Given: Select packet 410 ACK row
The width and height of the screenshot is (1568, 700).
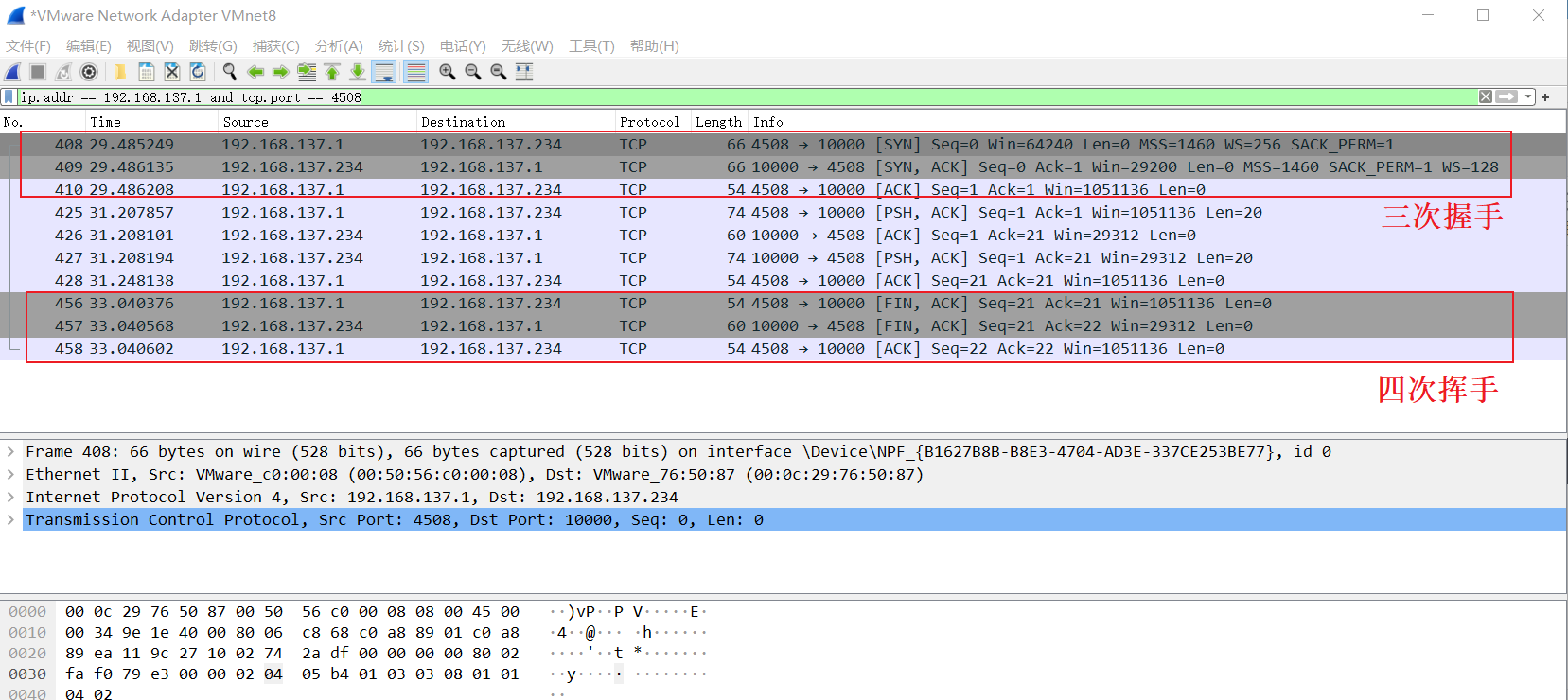Looking at the screenshot, I should [784, 190].
